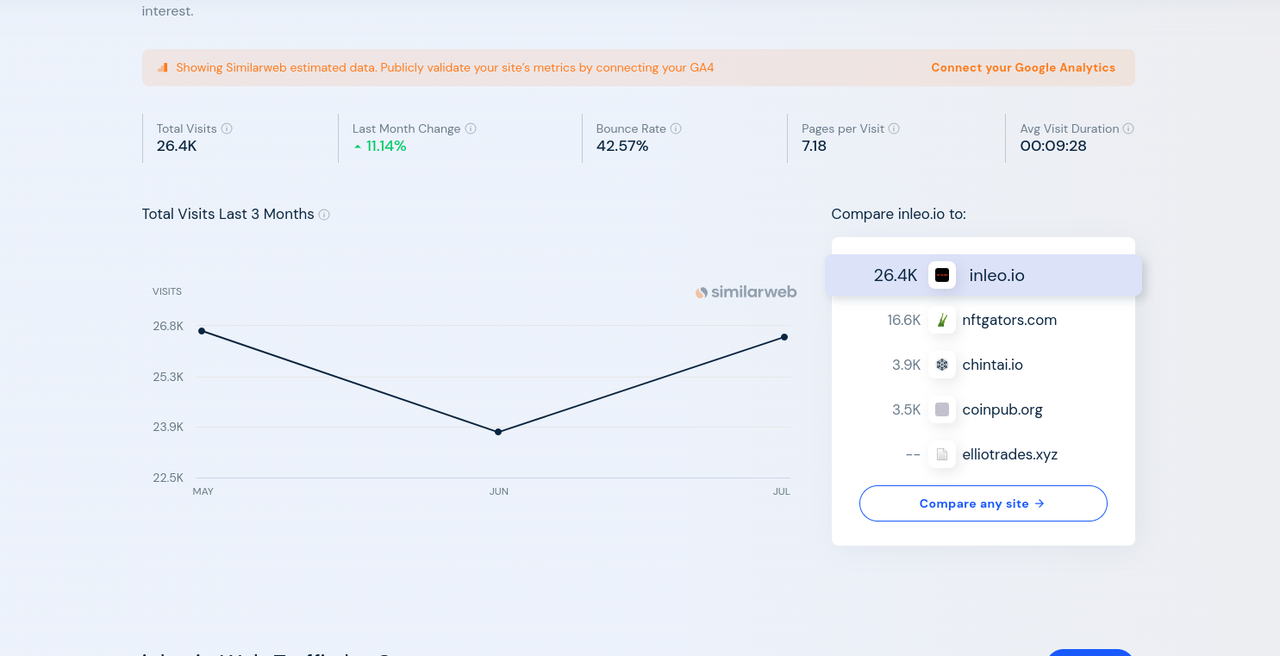Click the 26.4K Total Visits value
This screenshot has height=656, width=1280.
pyautogui.click(x=177, y=146)
